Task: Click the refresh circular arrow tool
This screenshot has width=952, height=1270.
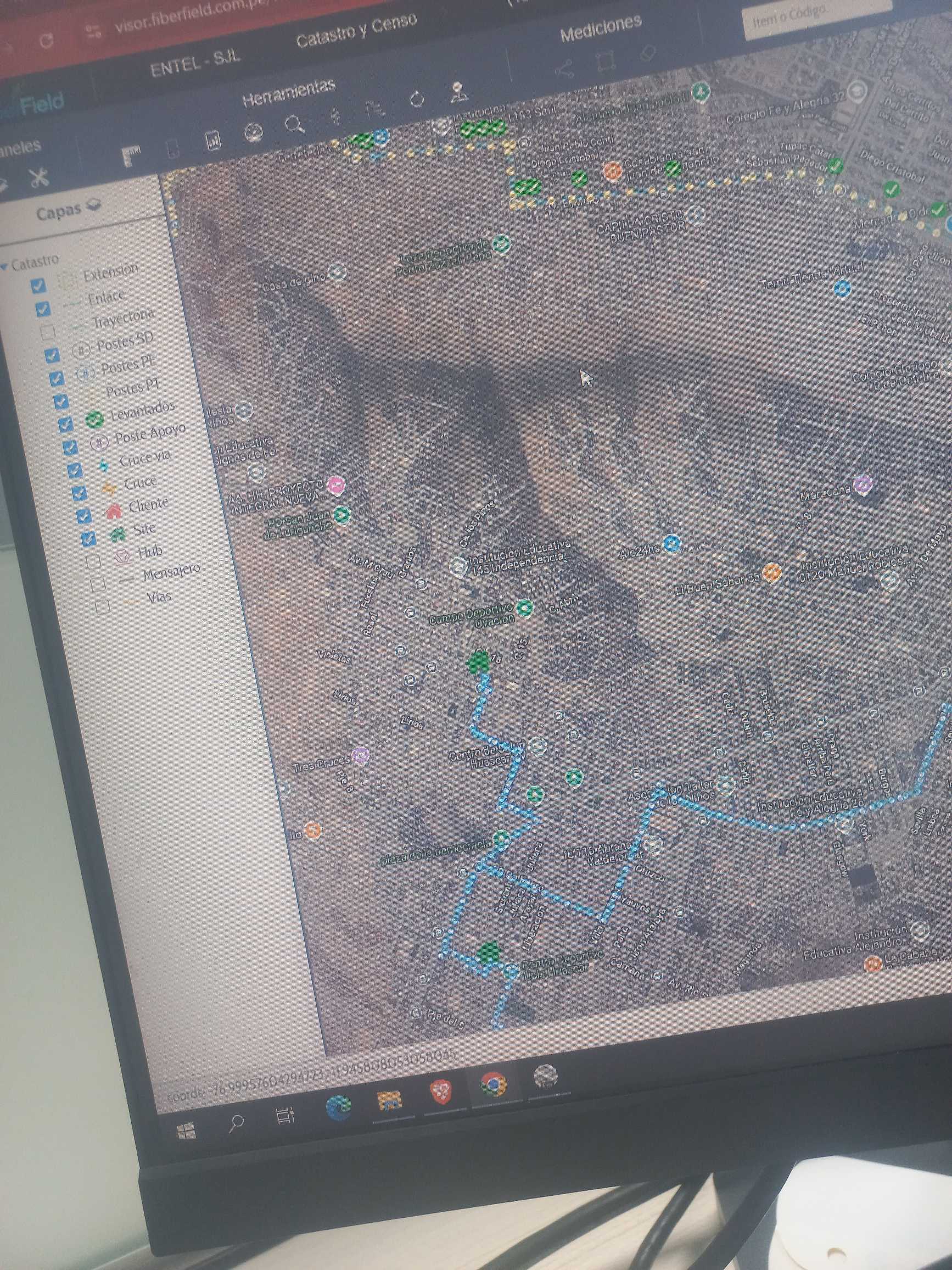Action: pyautogui.click(x=417, y=99)
